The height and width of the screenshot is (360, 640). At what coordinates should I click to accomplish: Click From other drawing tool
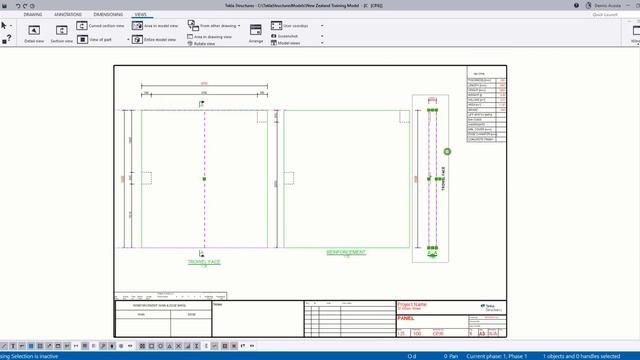pos(212,26)
